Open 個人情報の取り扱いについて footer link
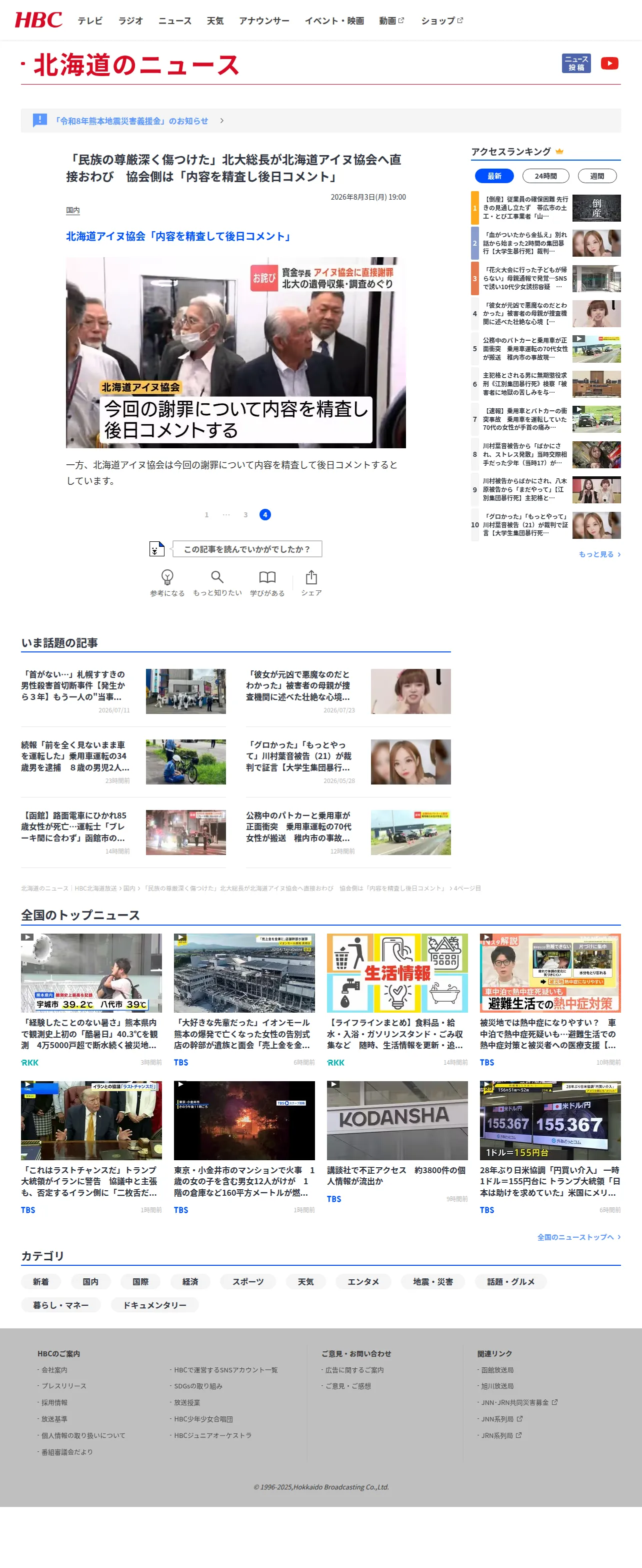This screenshot has height=1568, width=642. coord(83,1435)
